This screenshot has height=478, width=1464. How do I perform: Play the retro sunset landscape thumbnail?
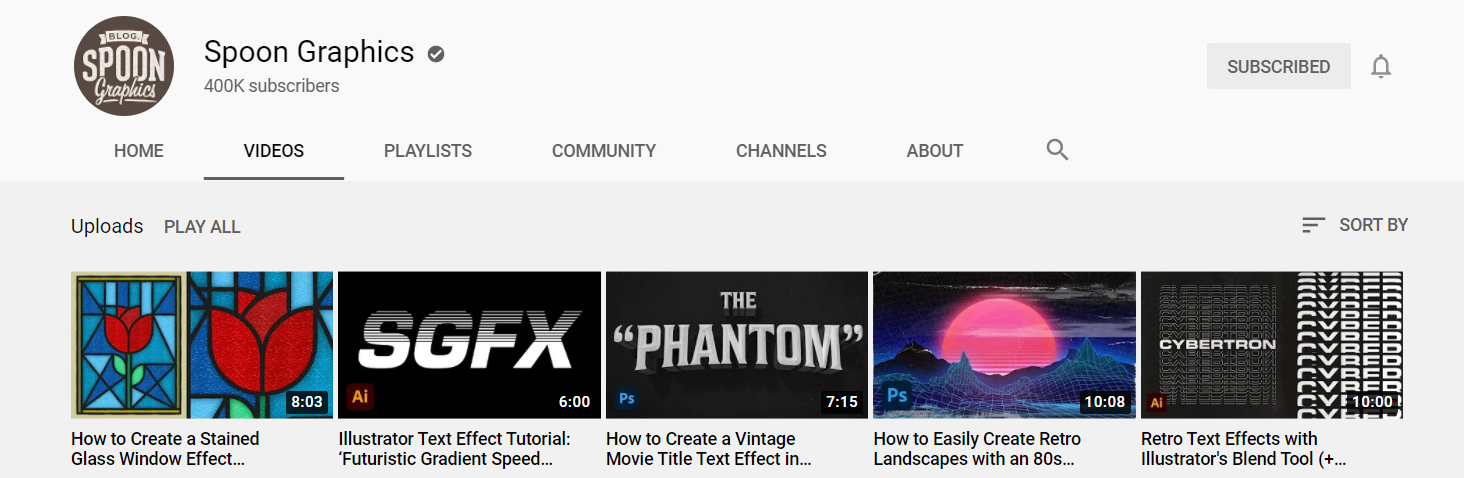point(1004,345)
